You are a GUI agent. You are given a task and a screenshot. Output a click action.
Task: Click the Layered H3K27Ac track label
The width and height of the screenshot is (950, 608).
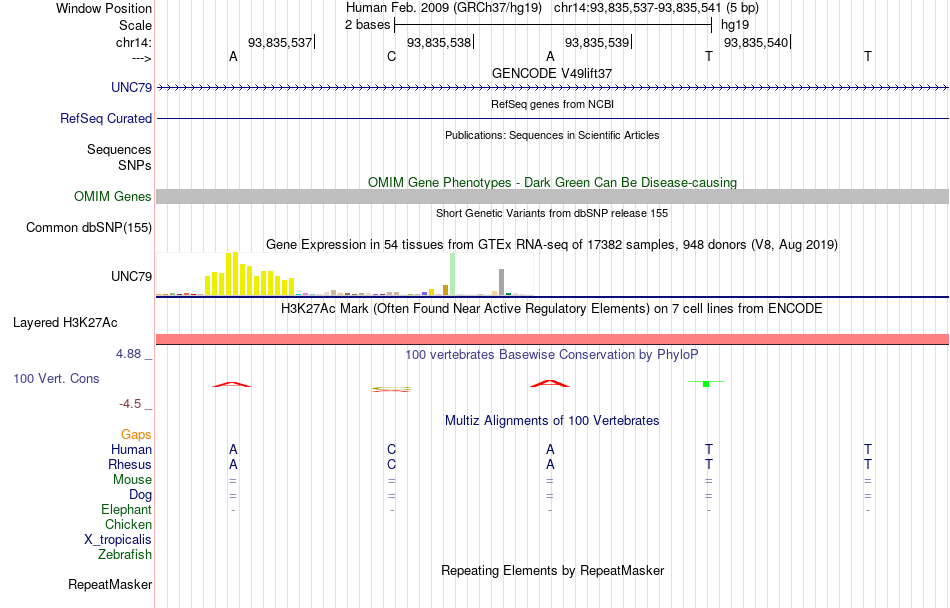(65, 323)
